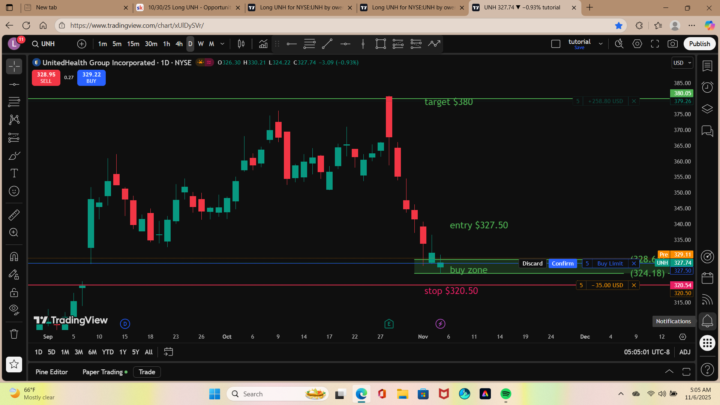
Task: Expand the tutorial layout dropdown
Action: click(x=600, y=44)
